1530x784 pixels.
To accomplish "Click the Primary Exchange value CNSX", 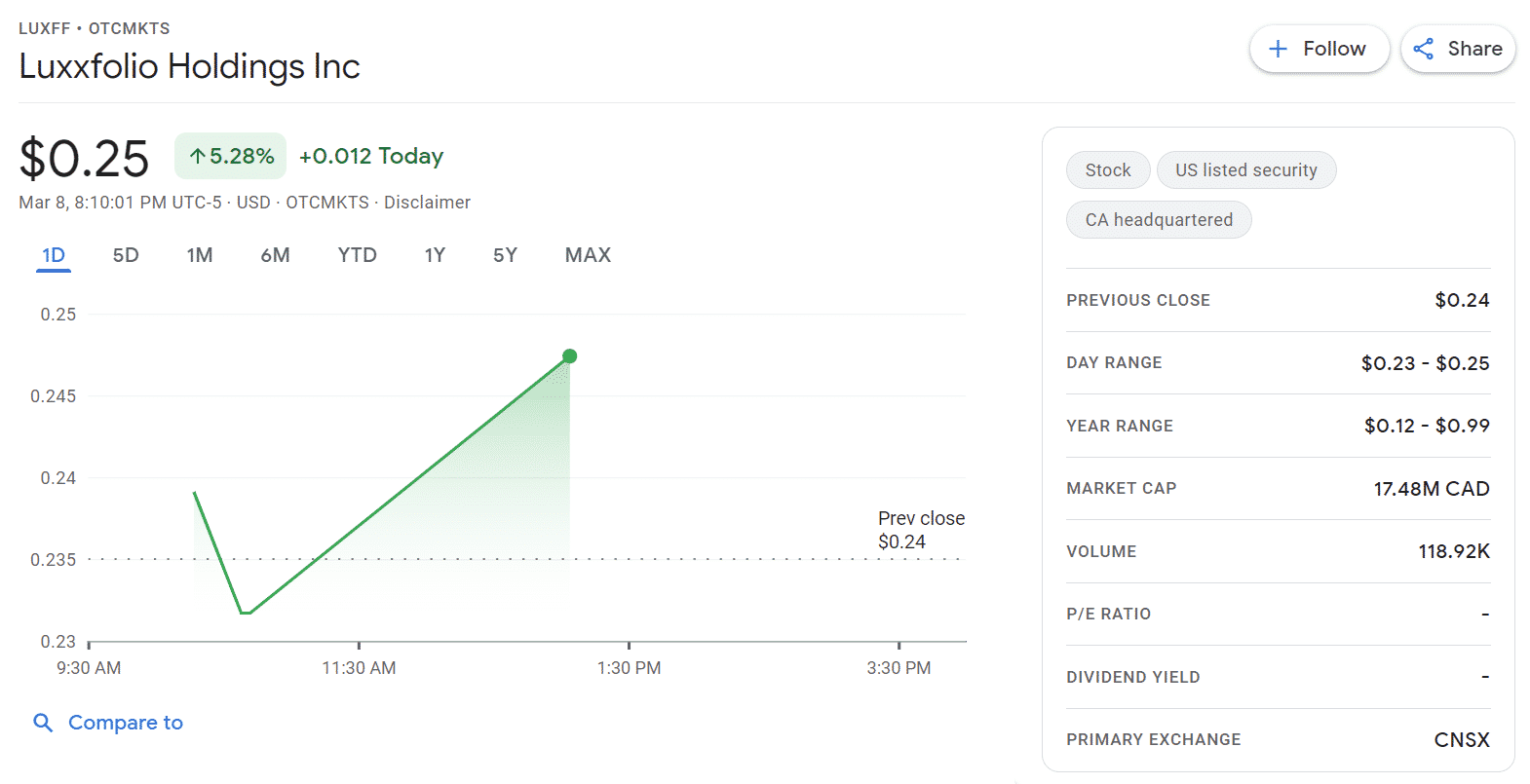I will pos(1462,740).
